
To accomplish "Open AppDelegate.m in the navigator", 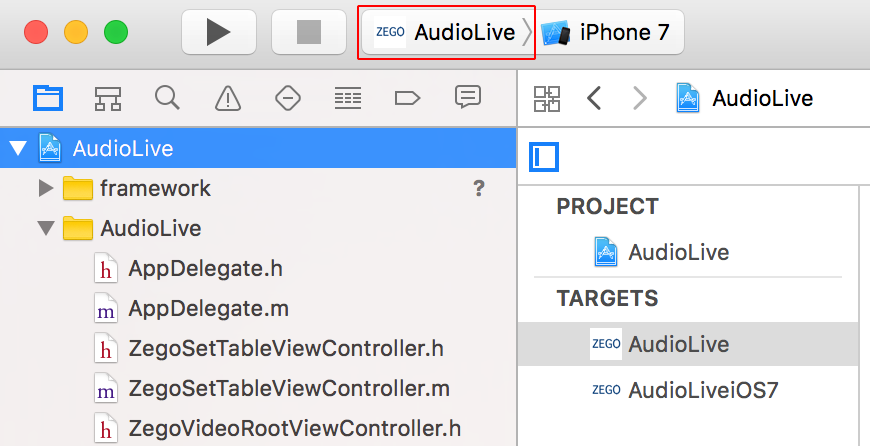I will [208, 308].
